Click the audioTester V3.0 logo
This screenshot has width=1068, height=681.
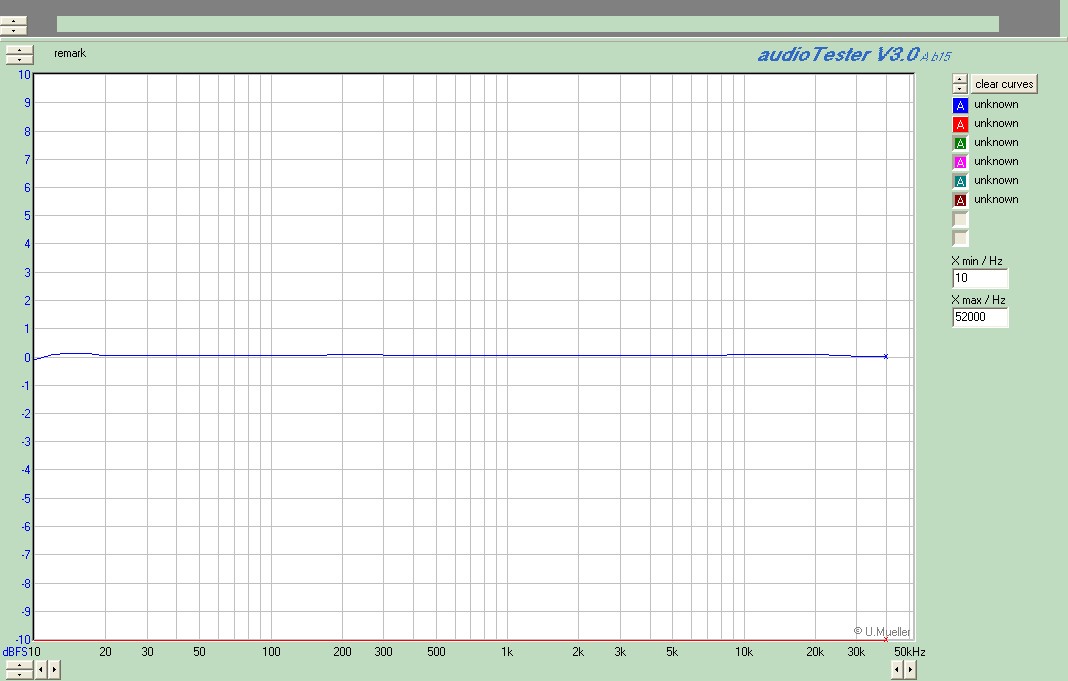[x=854, y=54]
